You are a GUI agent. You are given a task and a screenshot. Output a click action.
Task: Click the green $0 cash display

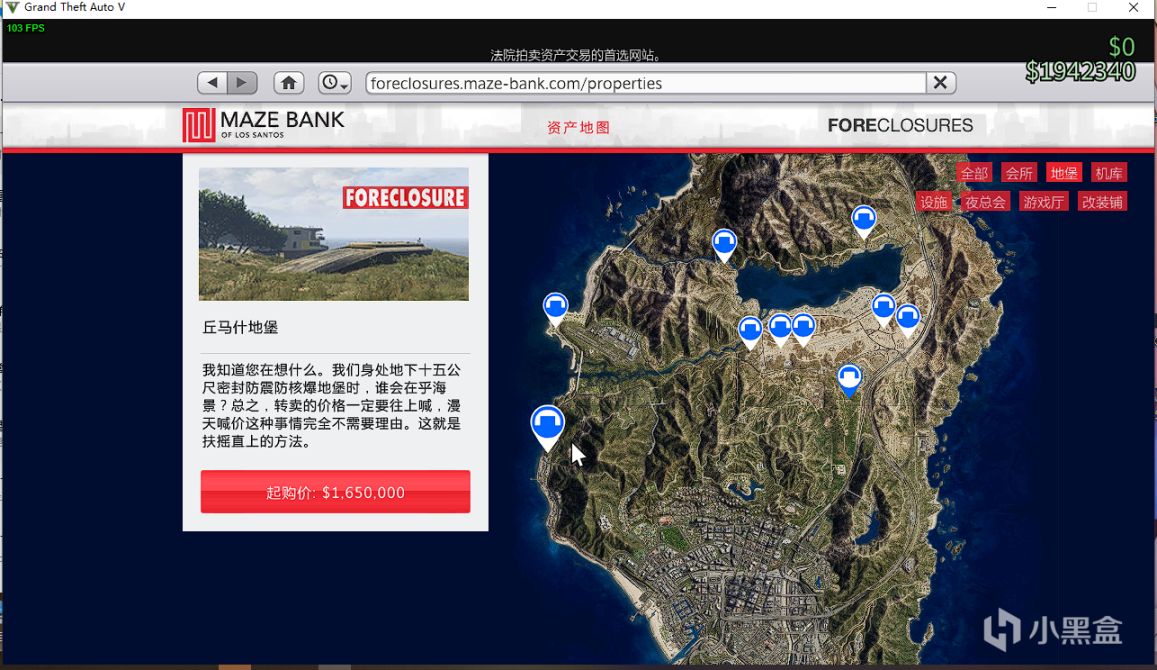point(1122,47)
